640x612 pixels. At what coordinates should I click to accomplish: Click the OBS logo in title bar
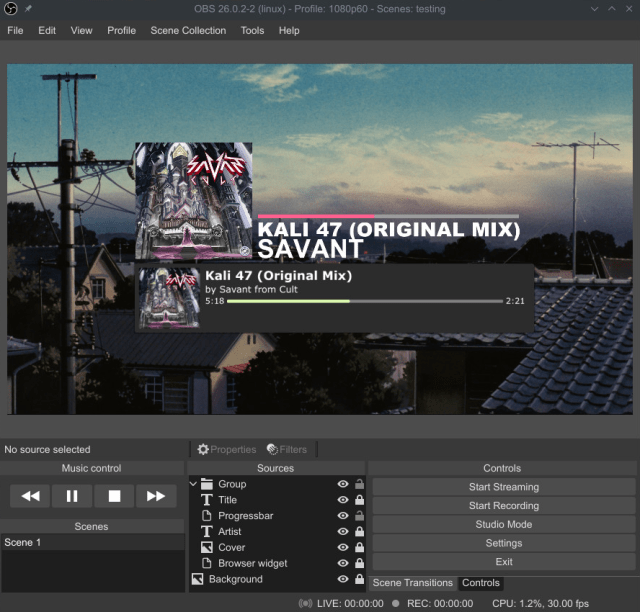pos(11,9)
